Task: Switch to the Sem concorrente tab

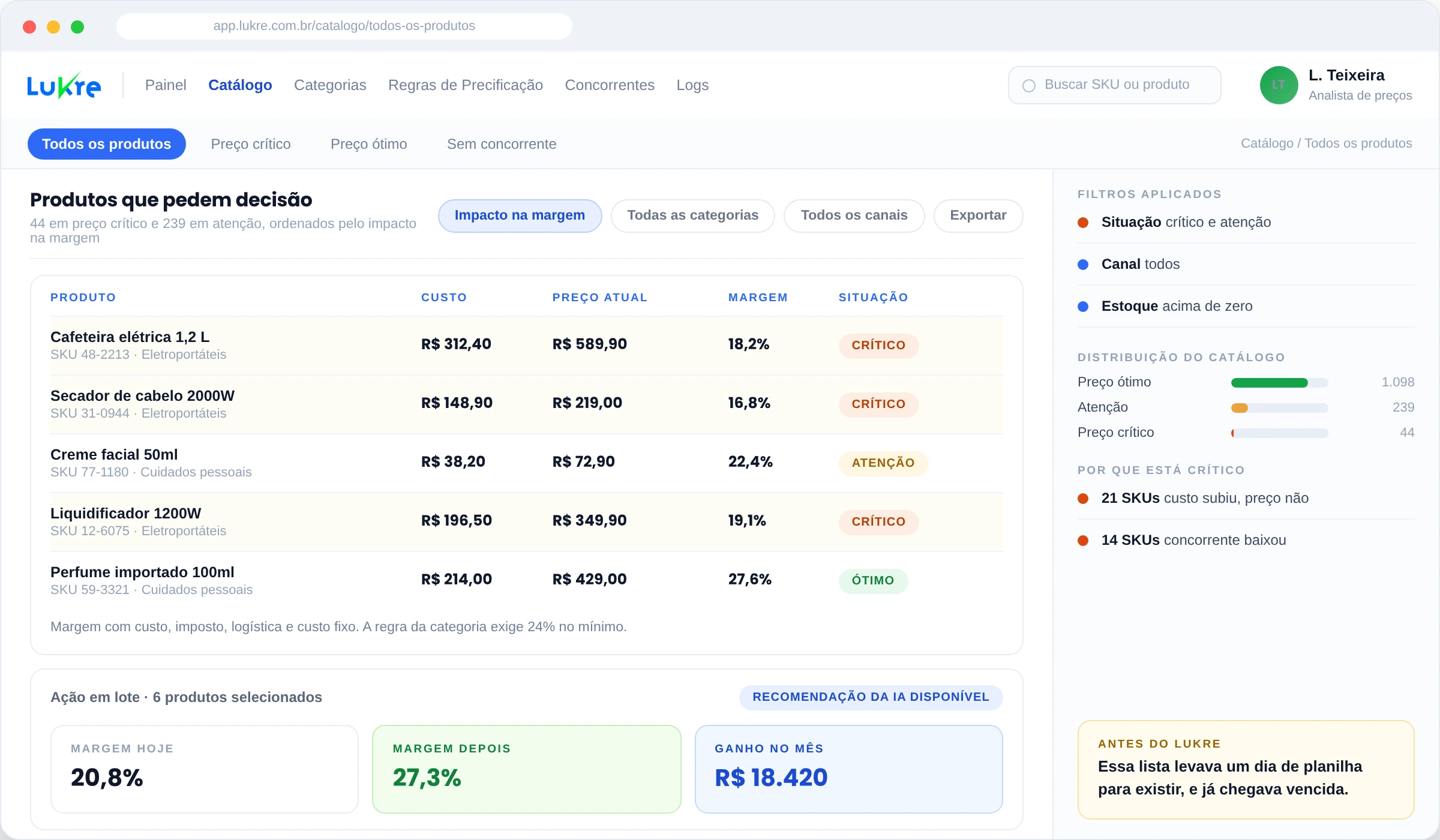Action: pos(502,144)
